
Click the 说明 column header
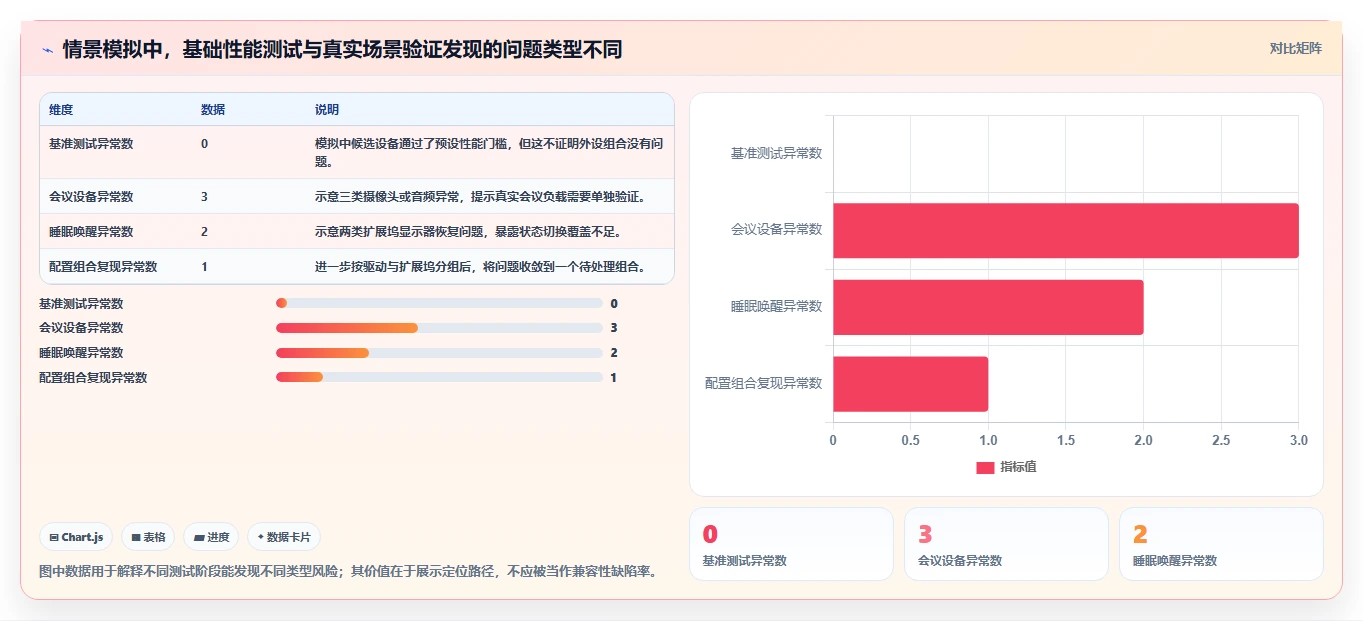tap(327, 109)
